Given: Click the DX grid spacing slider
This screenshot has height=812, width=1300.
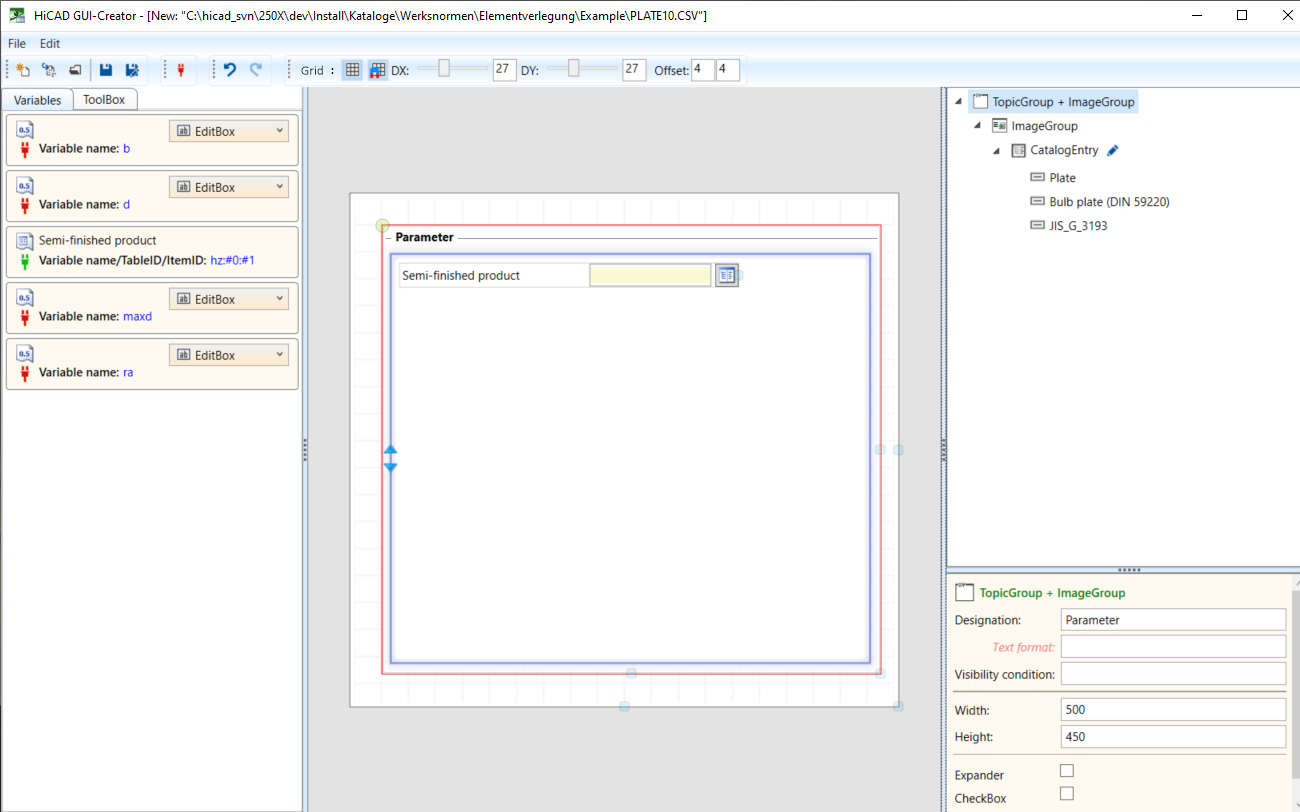Looking at the screenshot, I should coord(445,69).
